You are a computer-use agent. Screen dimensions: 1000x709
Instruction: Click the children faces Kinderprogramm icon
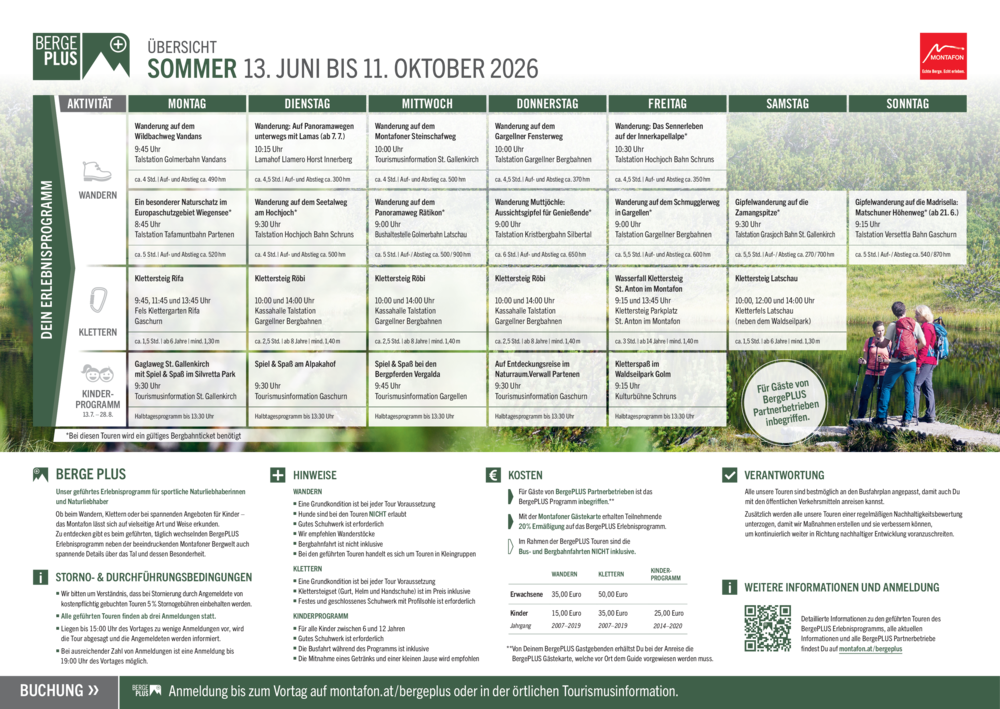[x=97, y=374]
